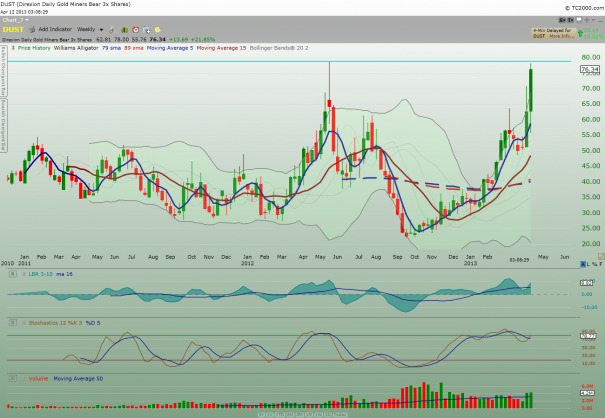Image resolution: width=605 pixels, height=418 pixels.
Task: Toggle percent scale with % button
Action: [595, 264]
